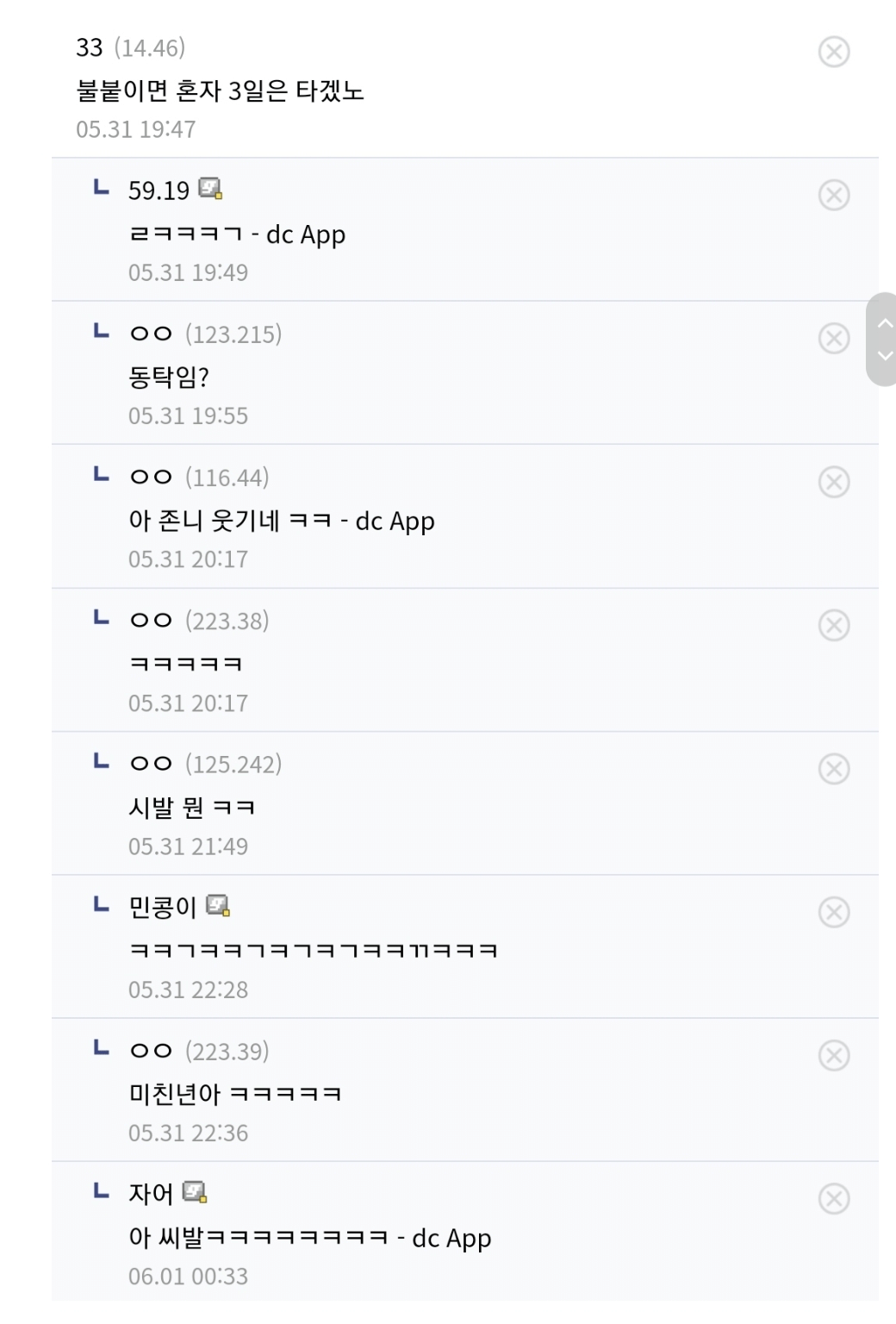Remove the "동탁임?" reply
Screen dimensions: 896x1324
coord(833,339)
